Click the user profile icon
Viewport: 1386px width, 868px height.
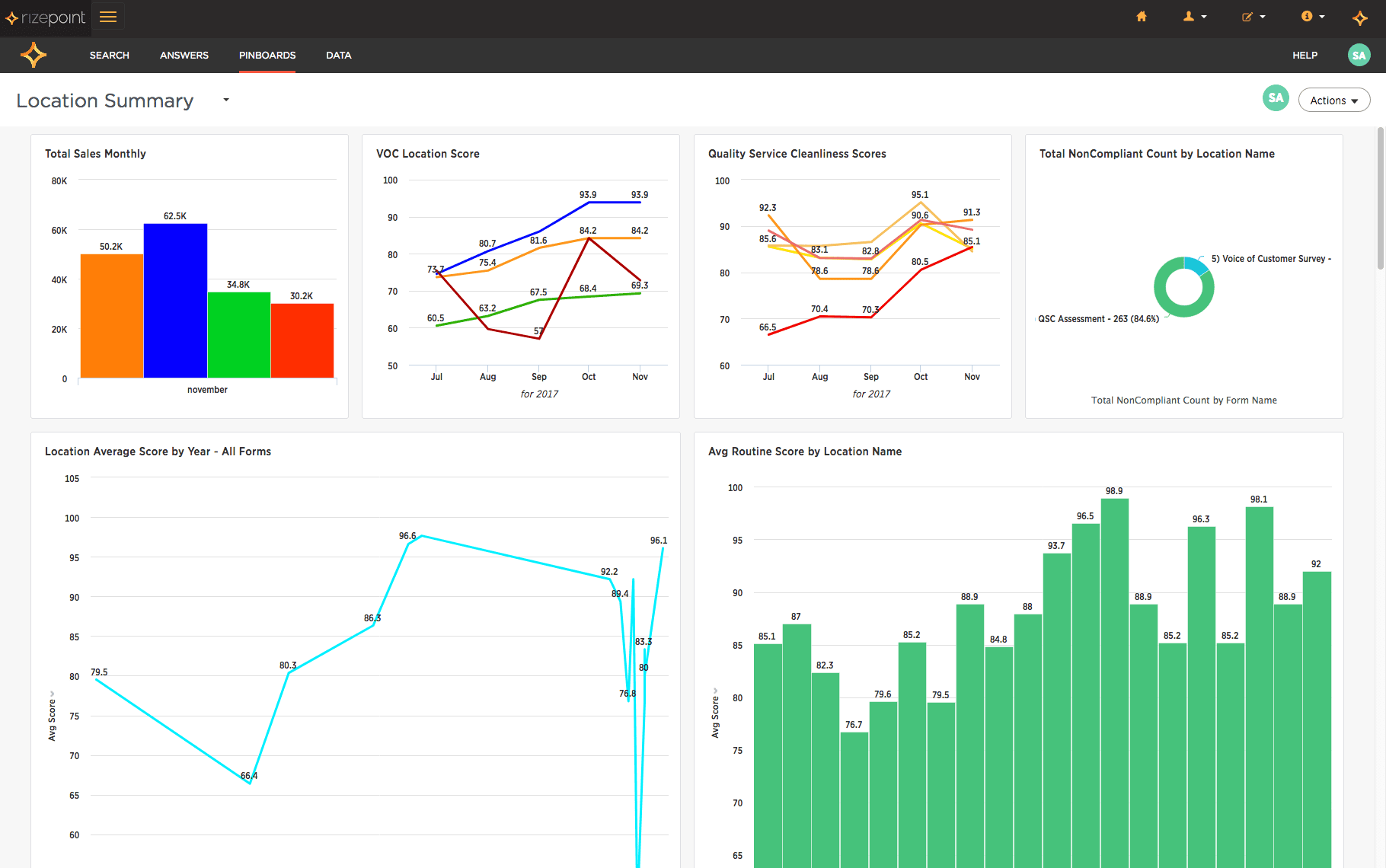pyautogui.click(x=1190, y=16)
